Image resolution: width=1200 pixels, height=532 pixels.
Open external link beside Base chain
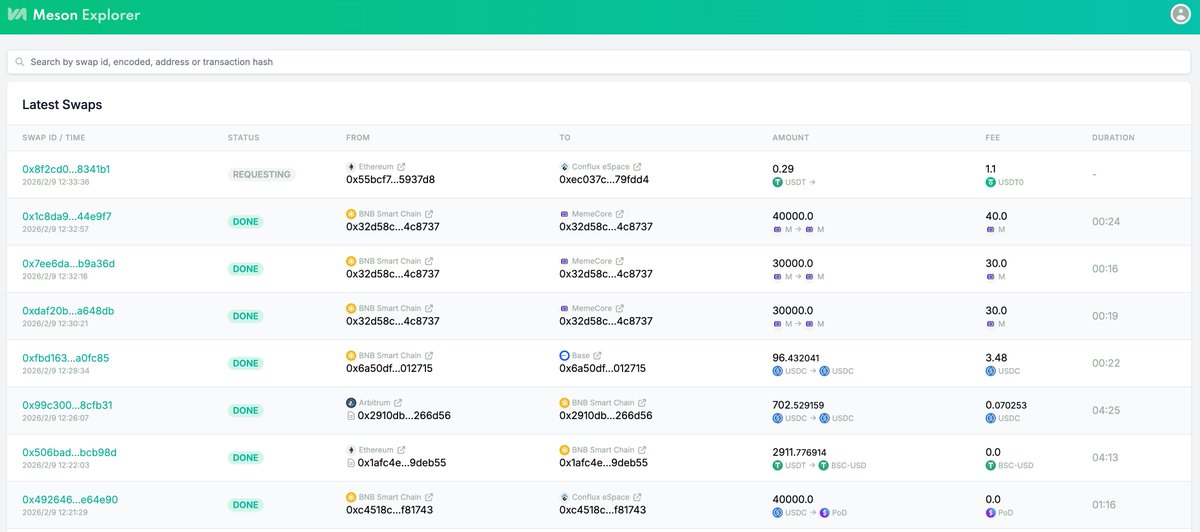(598, 355)
